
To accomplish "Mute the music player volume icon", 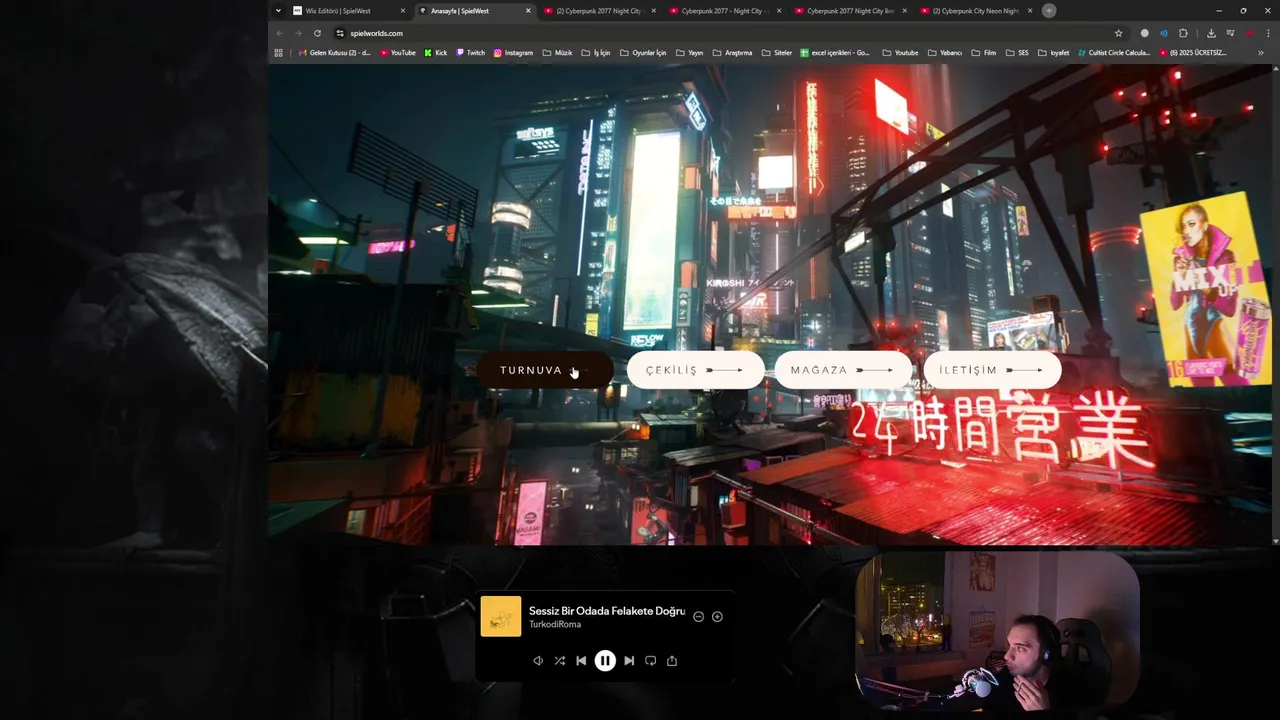I will (x=538, y=661).
